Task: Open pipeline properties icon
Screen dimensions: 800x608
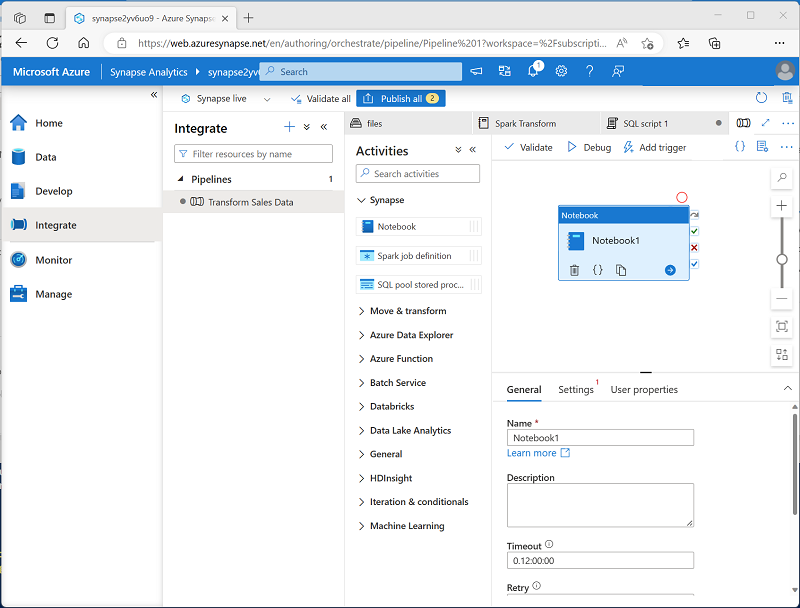Action: click(x=762, y=147)
